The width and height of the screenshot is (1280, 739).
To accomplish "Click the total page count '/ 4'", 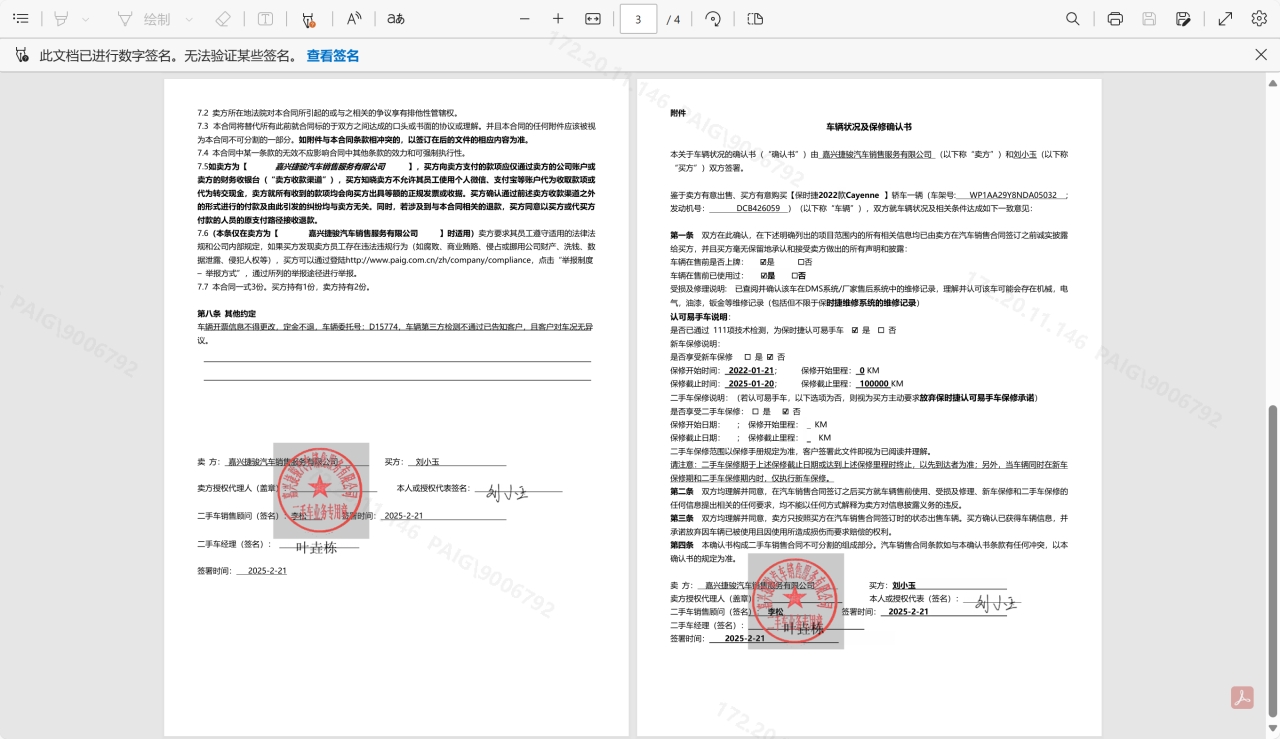I will 674,19.
